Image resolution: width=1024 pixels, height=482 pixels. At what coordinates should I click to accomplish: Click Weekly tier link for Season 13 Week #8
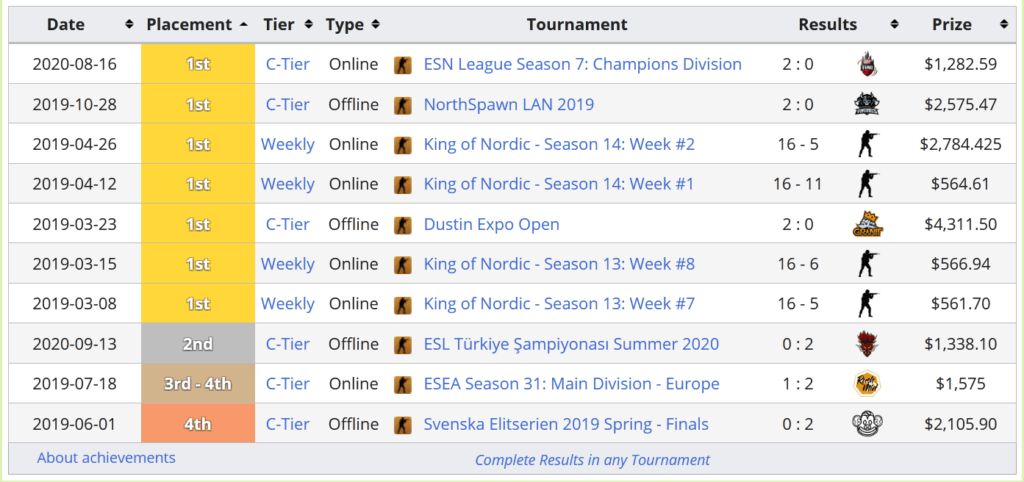pos(287,264)
